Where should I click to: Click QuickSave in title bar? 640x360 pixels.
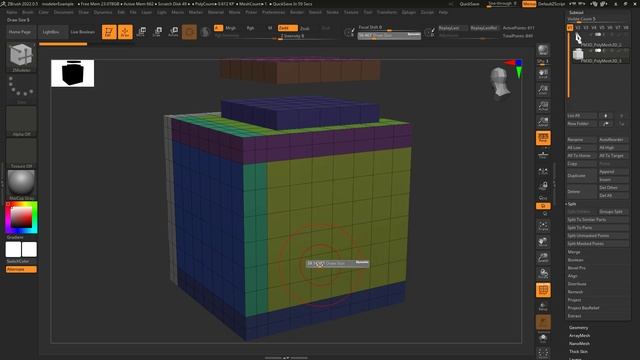click(x=469, y=4)
